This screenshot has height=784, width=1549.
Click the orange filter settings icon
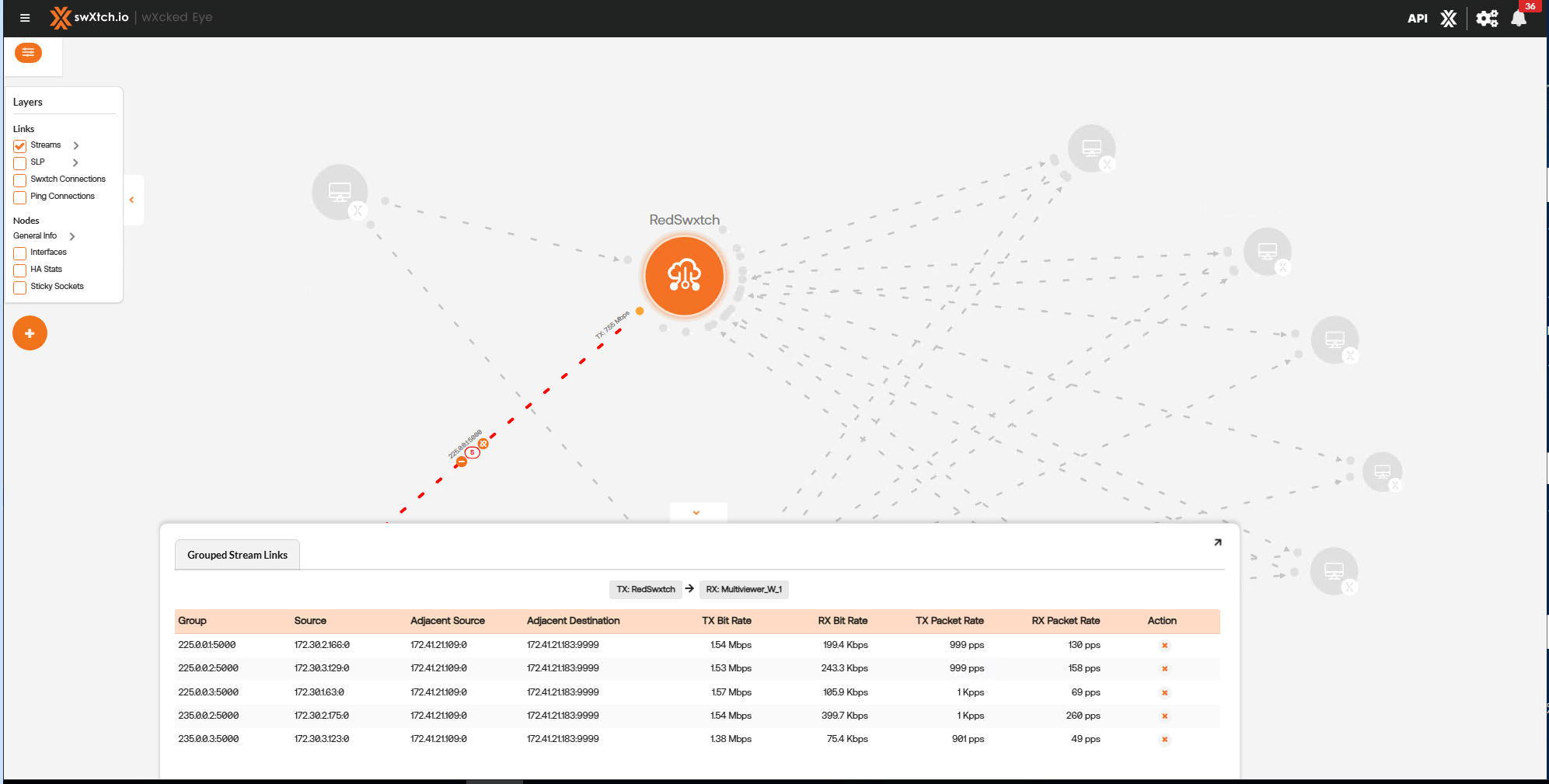click(x=28, y=53)
